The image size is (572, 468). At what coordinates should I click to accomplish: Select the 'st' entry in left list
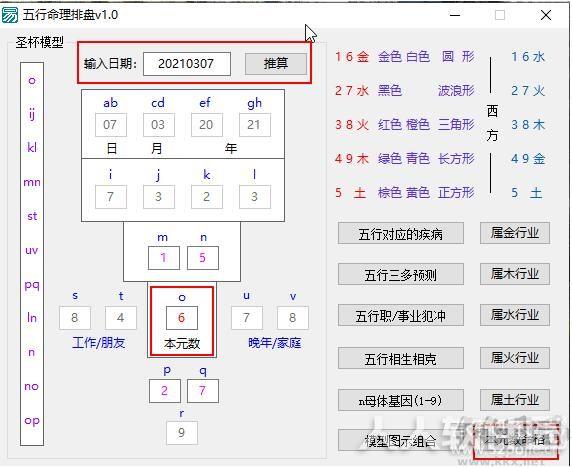coord(32,216)
